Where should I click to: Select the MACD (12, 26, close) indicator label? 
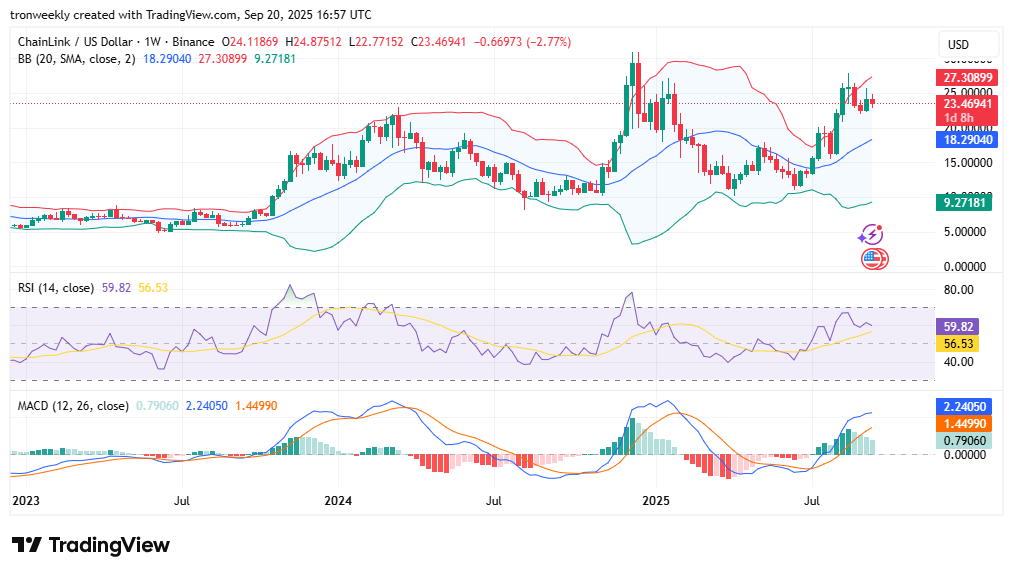[x=73, y=406]
